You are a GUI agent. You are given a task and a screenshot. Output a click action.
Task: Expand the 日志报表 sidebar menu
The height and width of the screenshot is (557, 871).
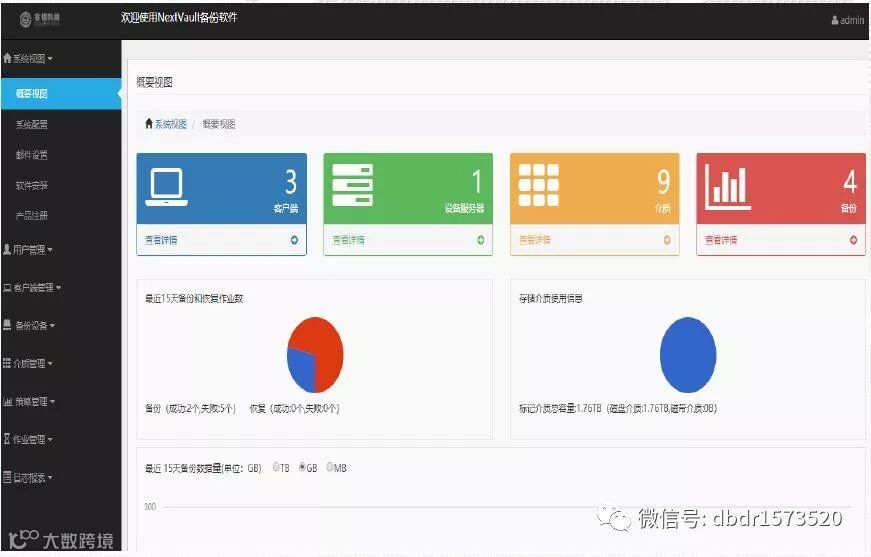click(x=28, y=478)
